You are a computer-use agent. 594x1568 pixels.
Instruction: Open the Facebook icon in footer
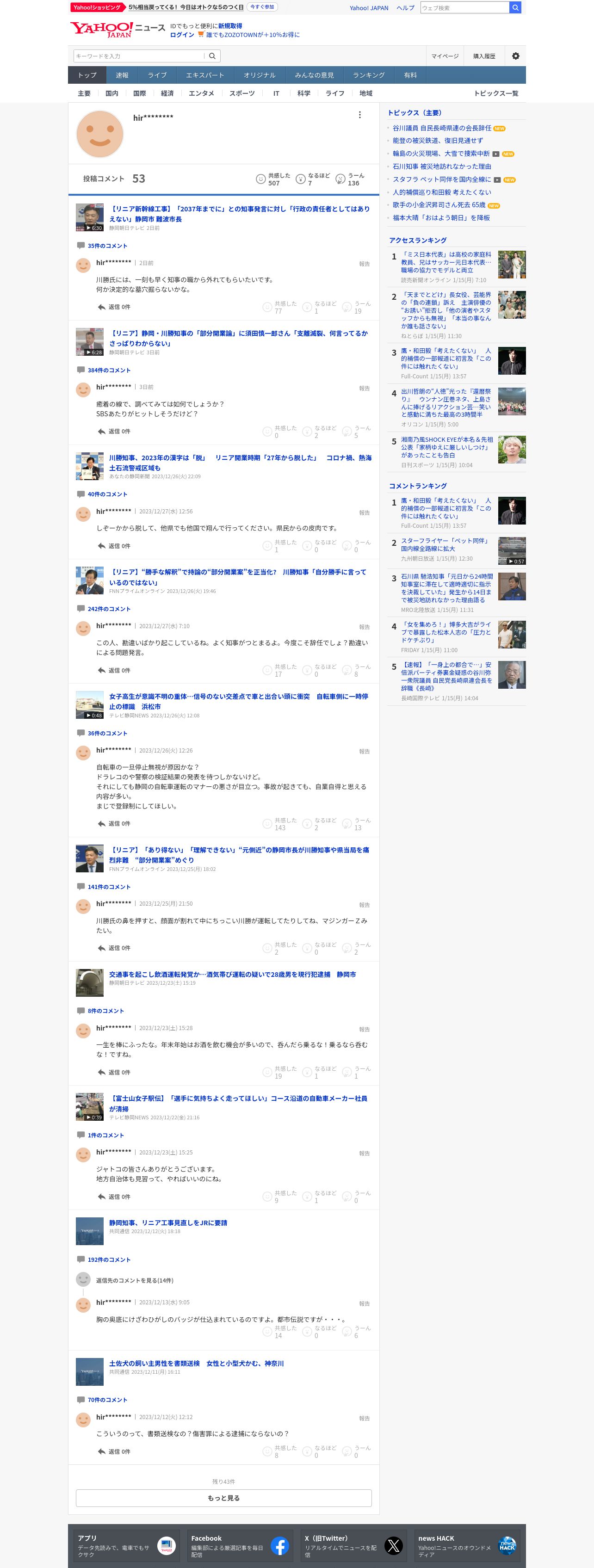coord(280,1545)
